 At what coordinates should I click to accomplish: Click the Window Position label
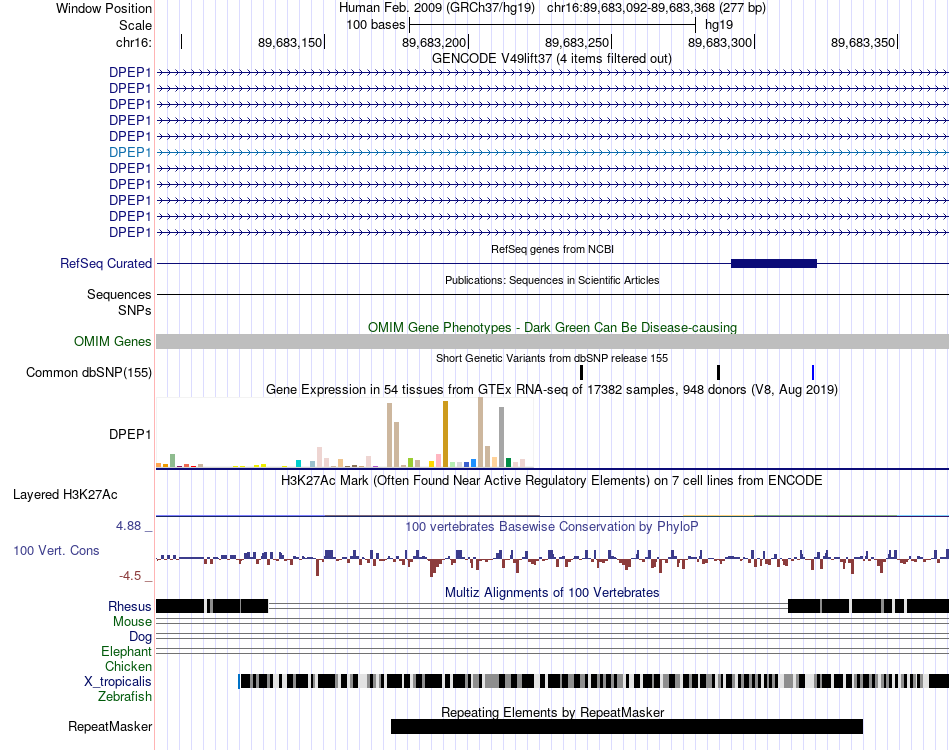[104, 8]
